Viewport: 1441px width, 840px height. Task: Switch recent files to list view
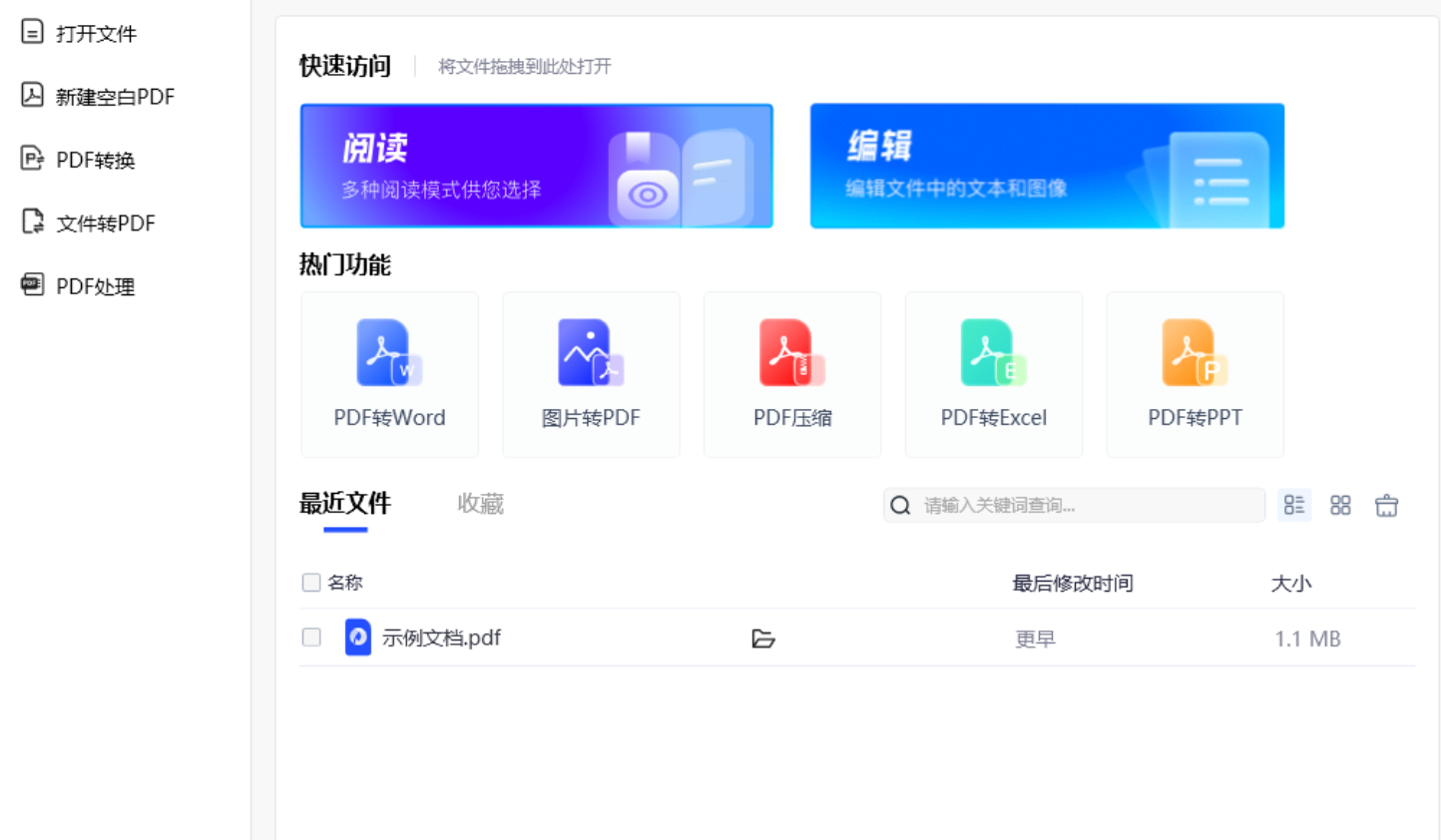pos(1294,505)
